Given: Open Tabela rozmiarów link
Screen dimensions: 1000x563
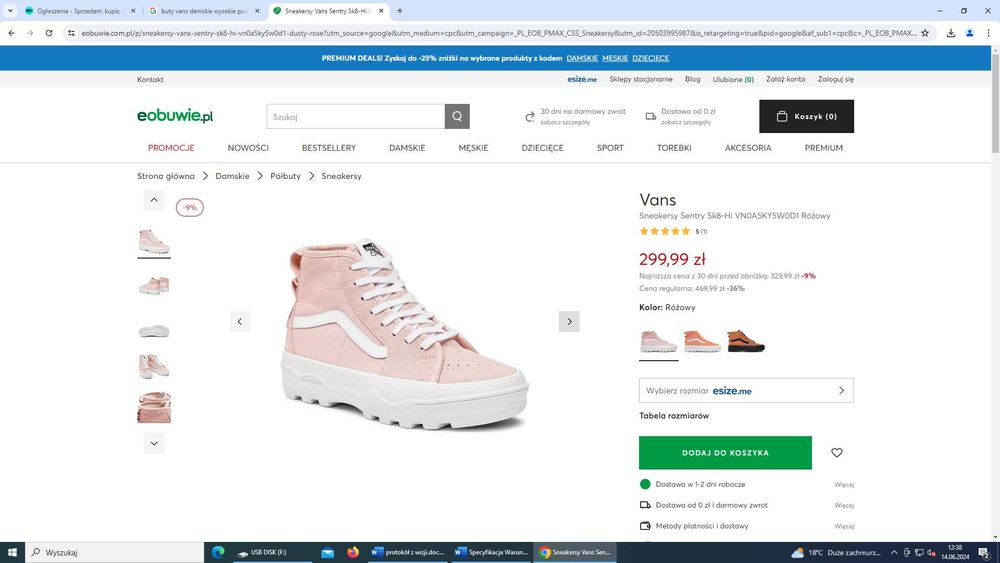Looking at the screenshot, I should point(674,416).
